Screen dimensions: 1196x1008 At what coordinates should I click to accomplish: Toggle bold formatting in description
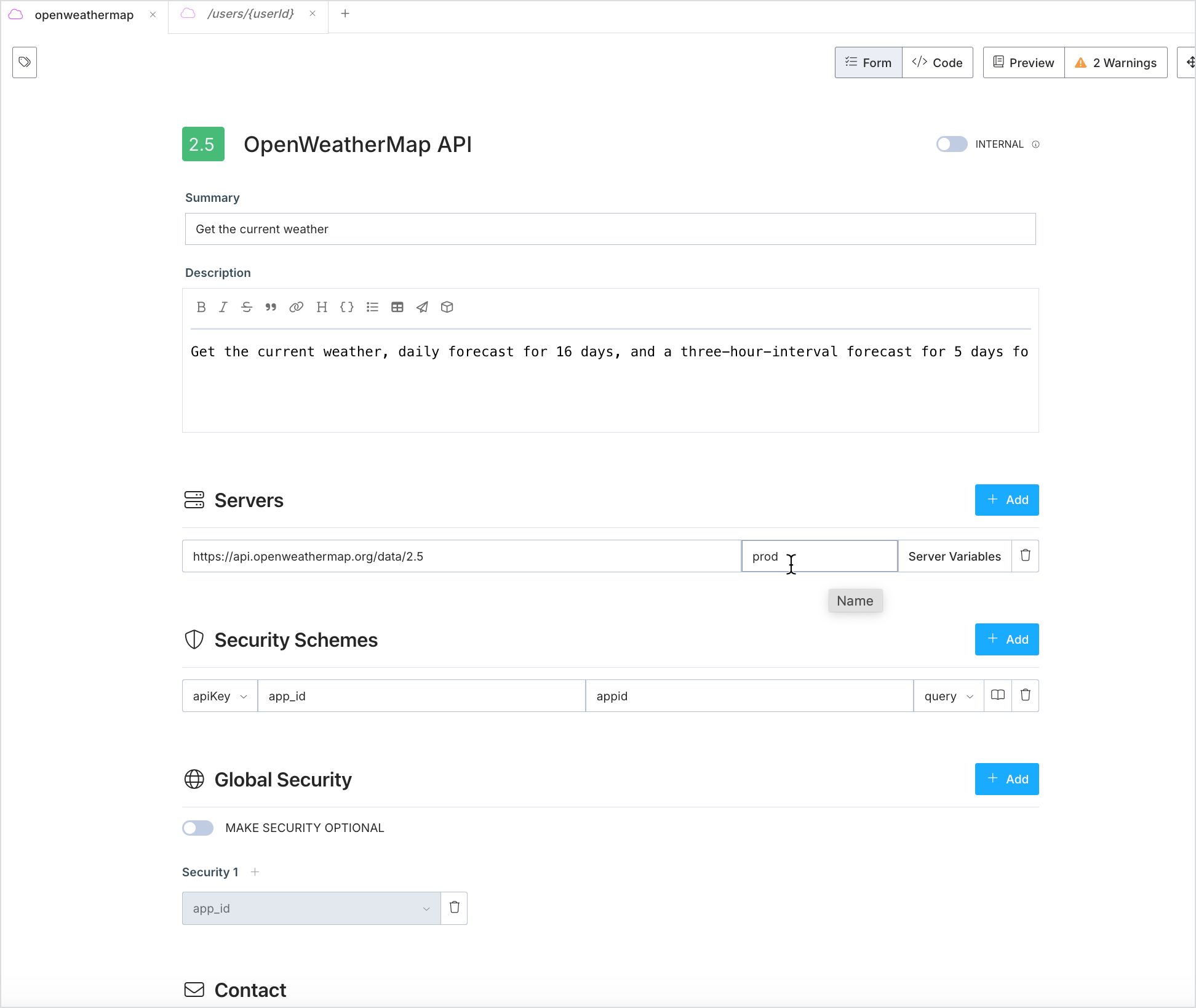pos(201,307)
